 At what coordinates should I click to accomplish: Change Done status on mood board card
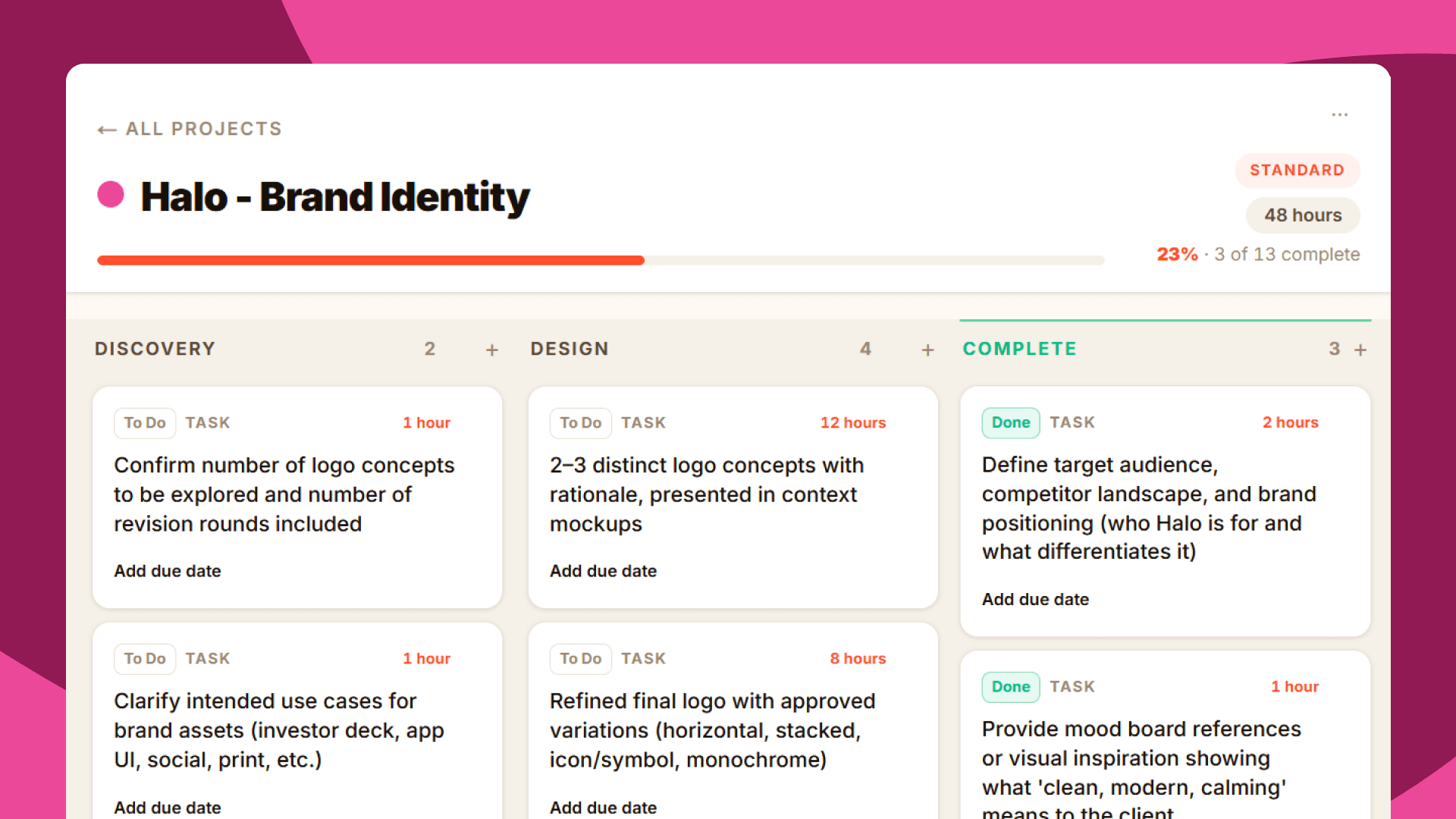point(1011,687)
